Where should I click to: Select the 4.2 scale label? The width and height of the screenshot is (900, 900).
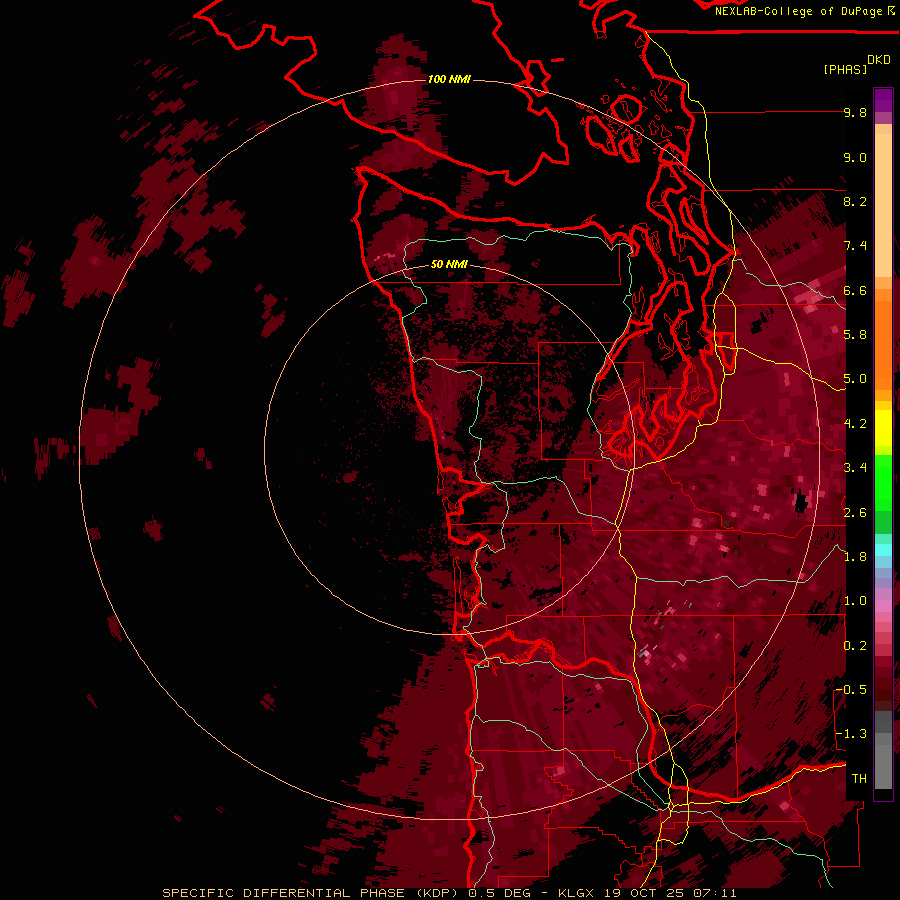point(855,424)
